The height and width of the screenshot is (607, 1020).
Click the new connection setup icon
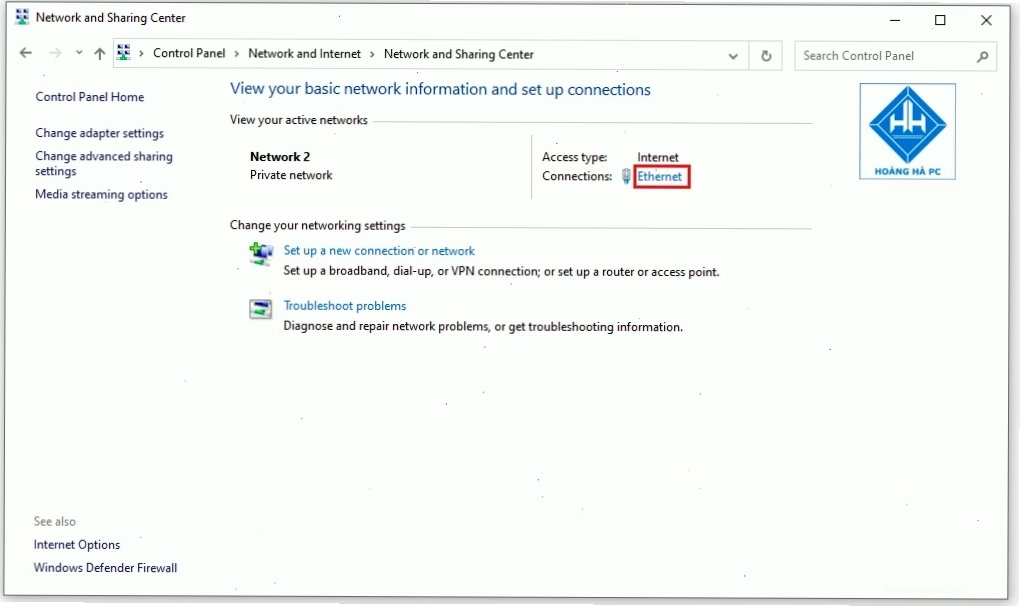click(x=261, y=252)
